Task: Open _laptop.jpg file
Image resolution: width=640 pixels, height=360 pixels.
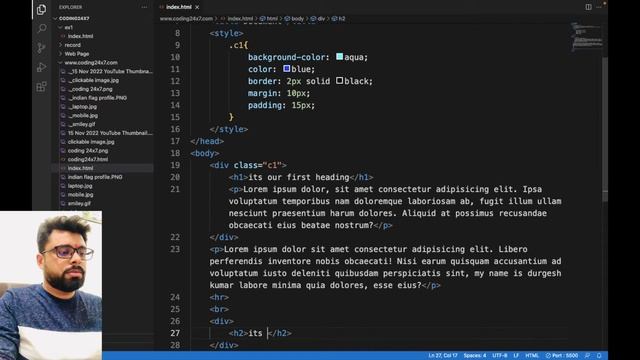Action: [82, 107]
